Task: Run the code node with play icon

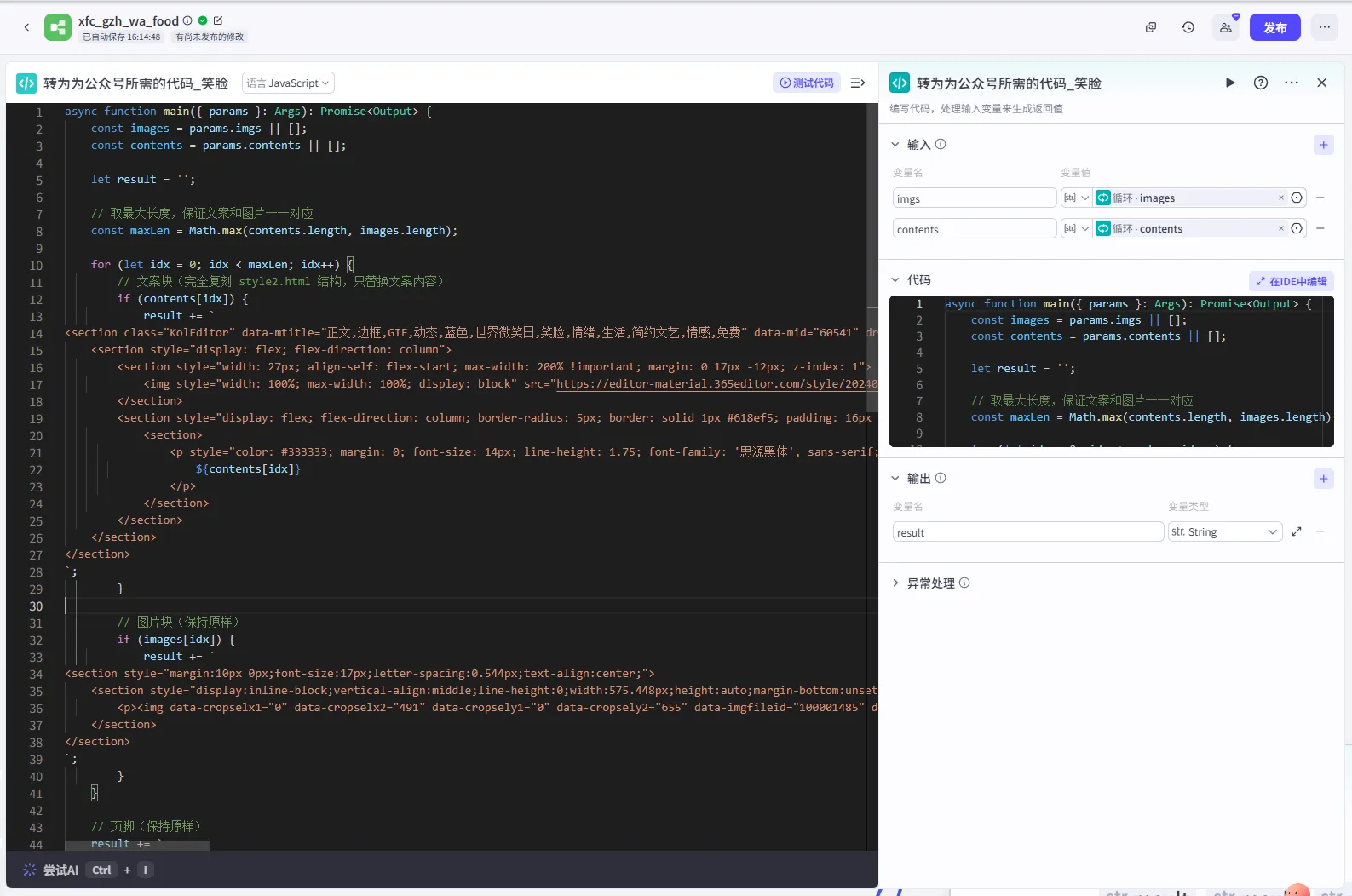Action: pyautogui.click(x=1229, y=83)
